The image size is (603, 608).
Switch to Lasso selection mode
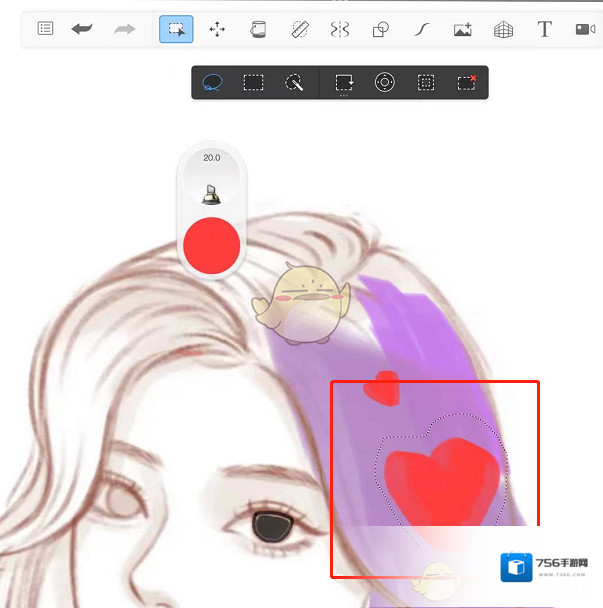(212, 83)
